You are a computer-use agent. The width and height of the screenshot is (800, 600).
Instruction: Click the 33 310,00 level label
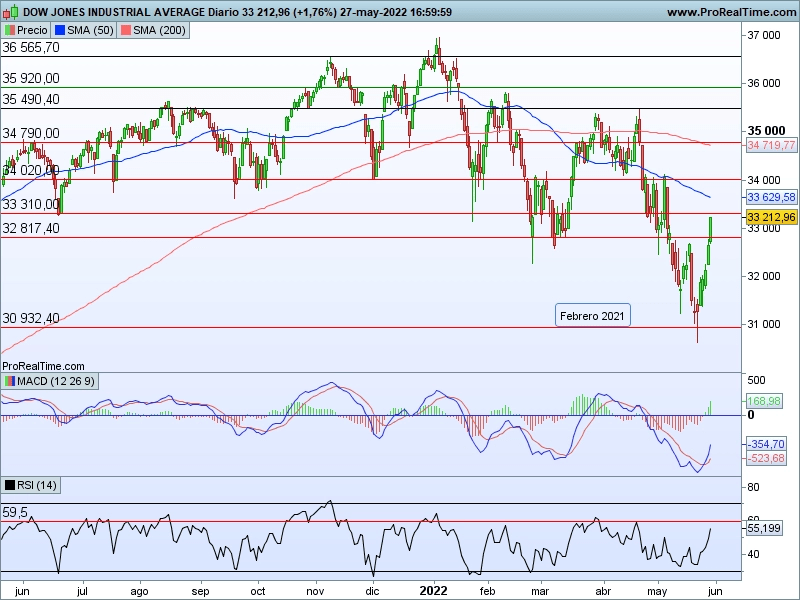(31, 204)
